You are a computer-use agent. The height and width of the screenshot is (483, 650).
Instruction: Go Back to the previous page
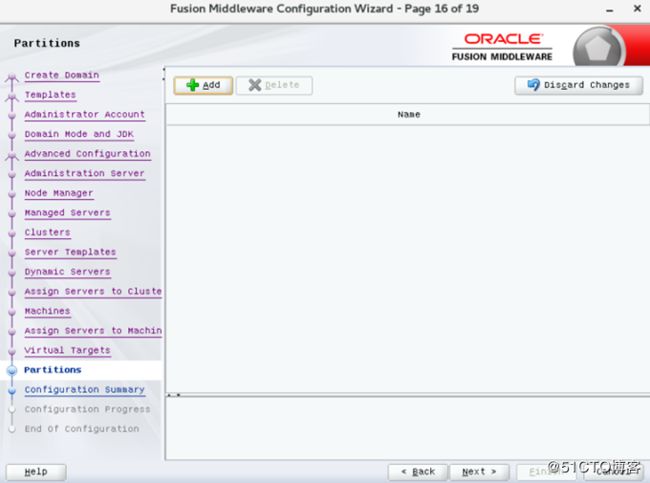pyautogui.click(x=418, y=472)
